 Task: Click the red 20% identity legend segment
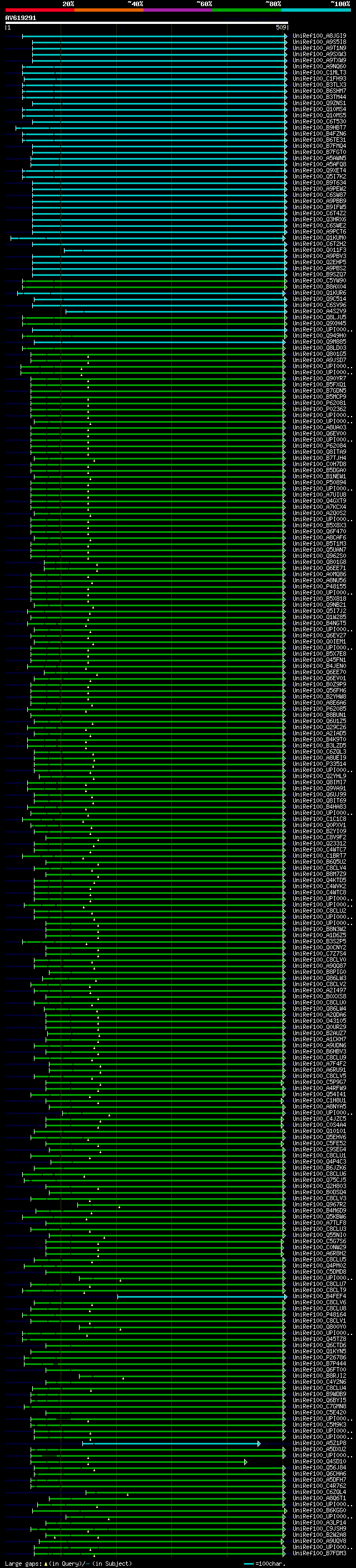(x=40, y=10)
